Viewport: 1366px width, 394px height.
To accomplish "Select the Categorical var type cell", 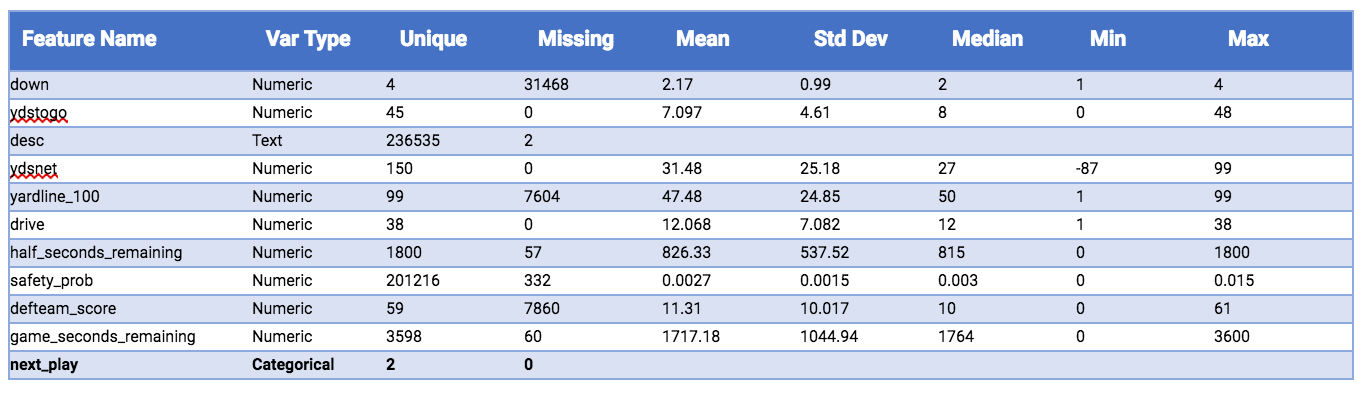I will click(x=293, y=365).
